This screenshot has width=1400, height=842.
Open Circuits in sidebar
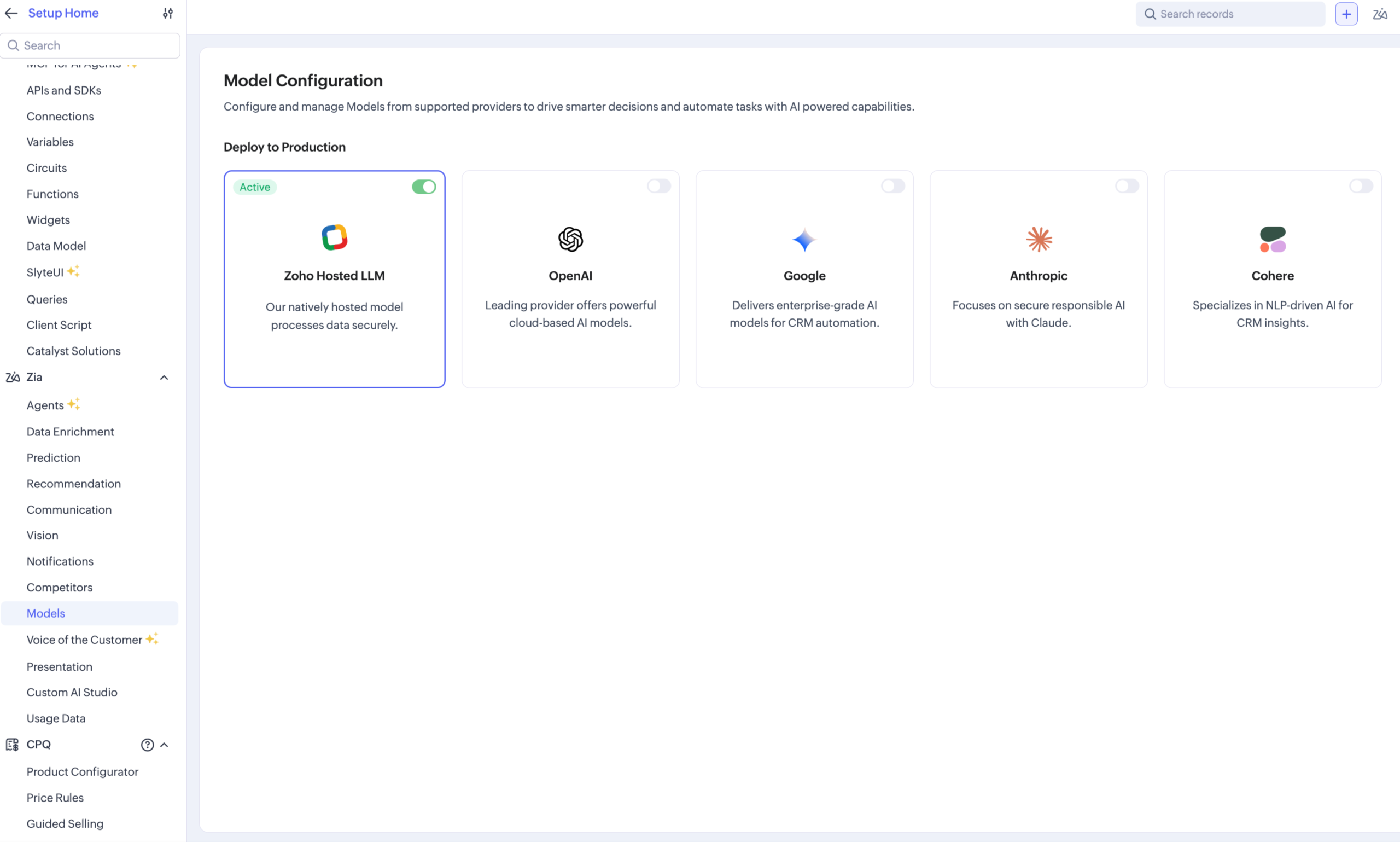coord(46,168)
